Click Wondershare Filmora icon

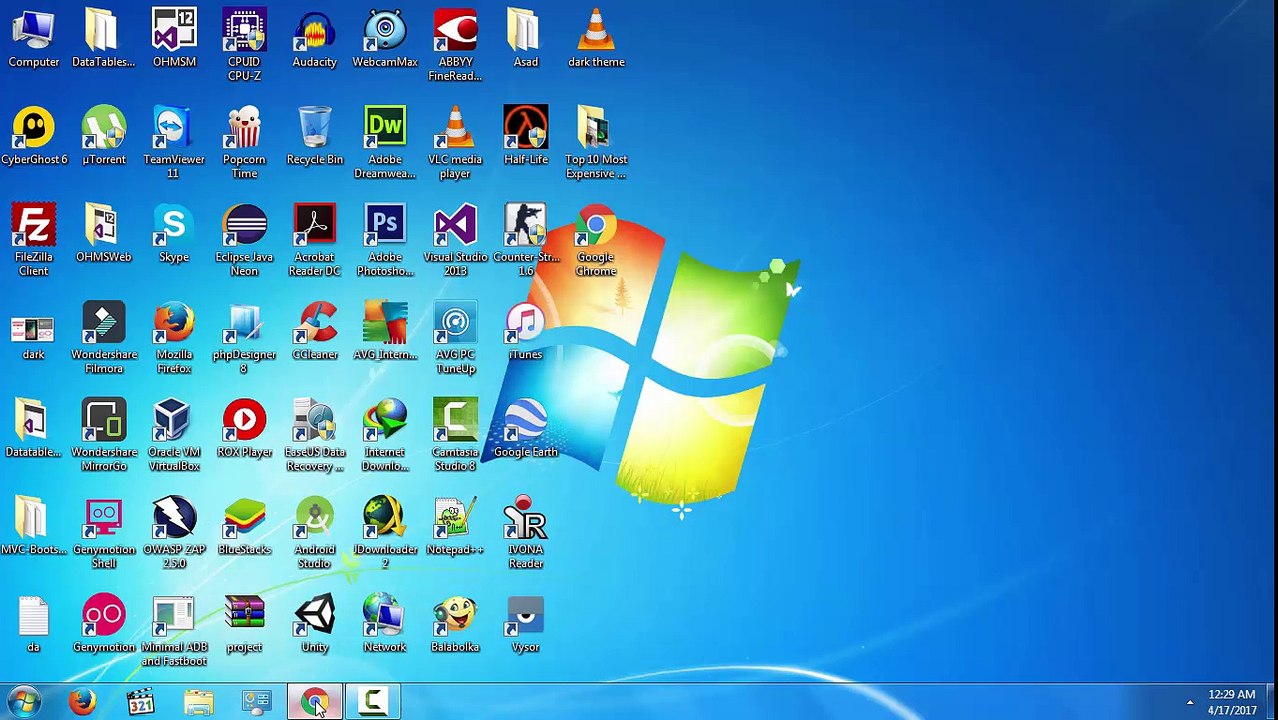pos(104,338)
